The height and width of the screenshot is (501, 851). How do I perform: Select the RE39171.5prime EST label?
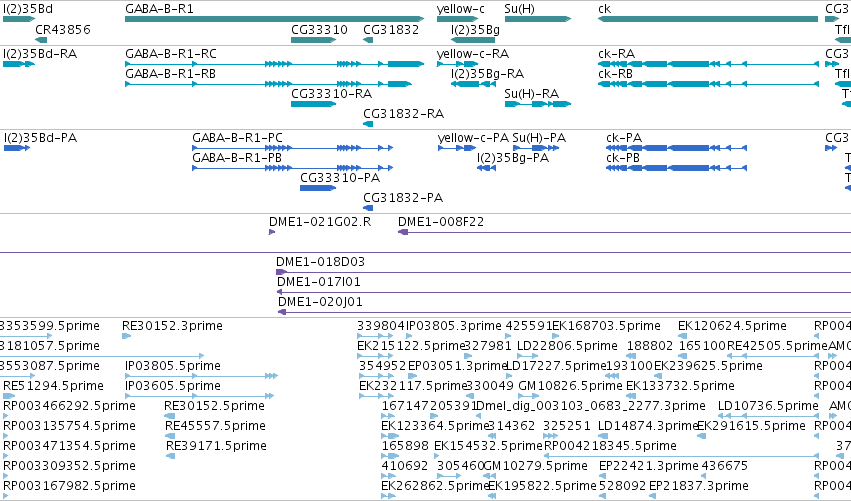click(x=216, y=446)
